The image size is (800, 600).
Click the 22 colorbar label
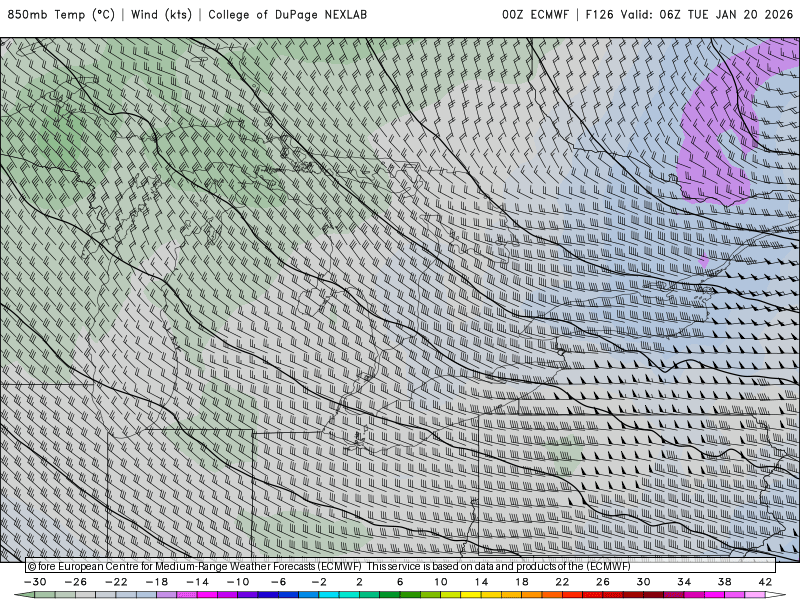click(562, 582)
